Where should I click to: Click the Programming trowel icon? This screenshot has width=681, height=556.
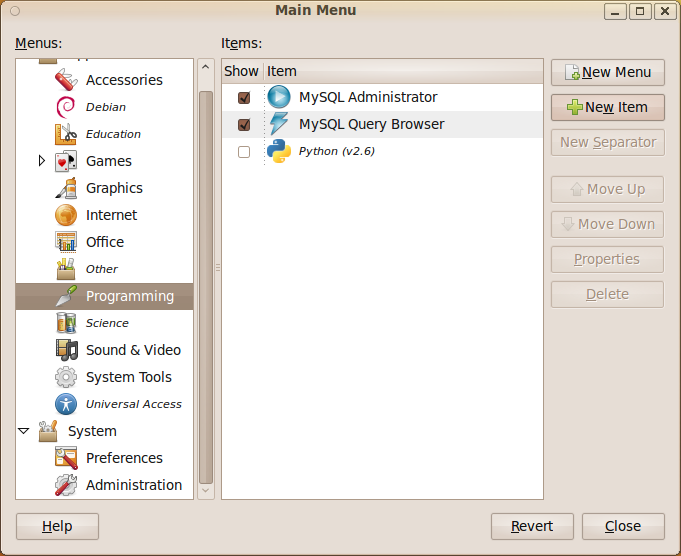click(66, 296)
